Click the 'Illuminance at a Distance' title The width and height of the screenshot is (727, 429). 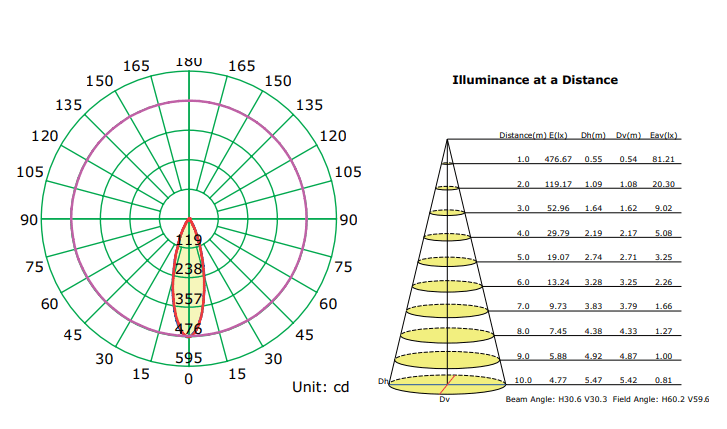pyautogui.click(x=535, y=80)
